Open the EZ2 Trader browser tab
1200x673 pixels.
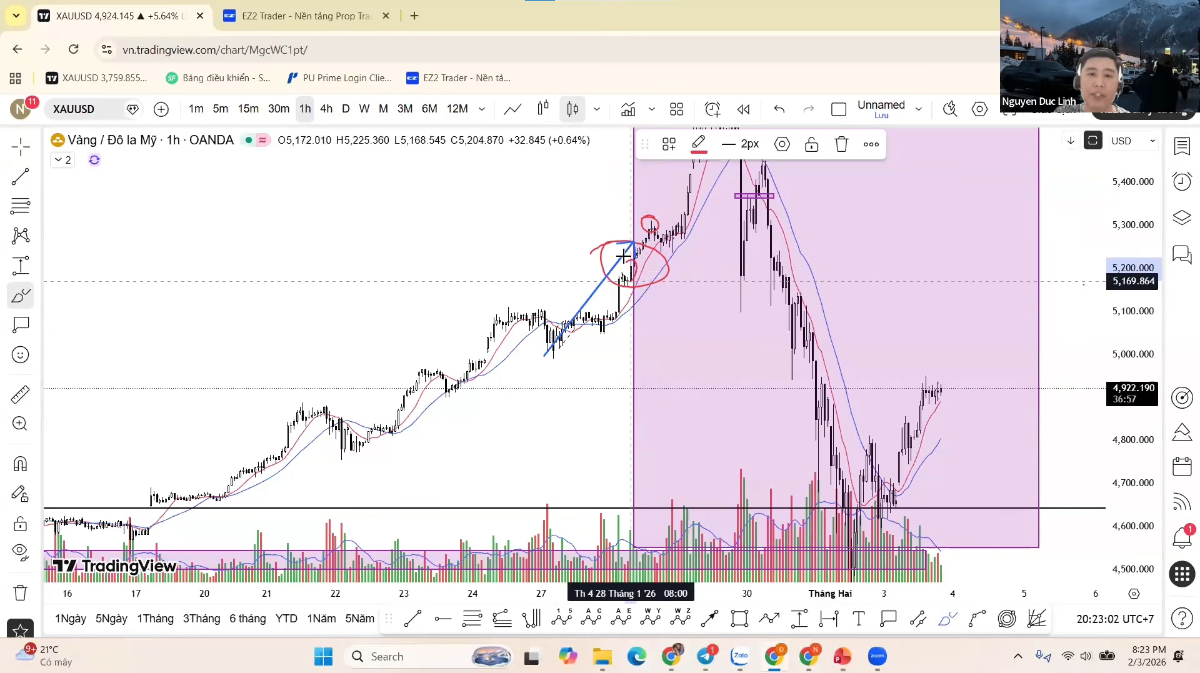pos(303,15)
